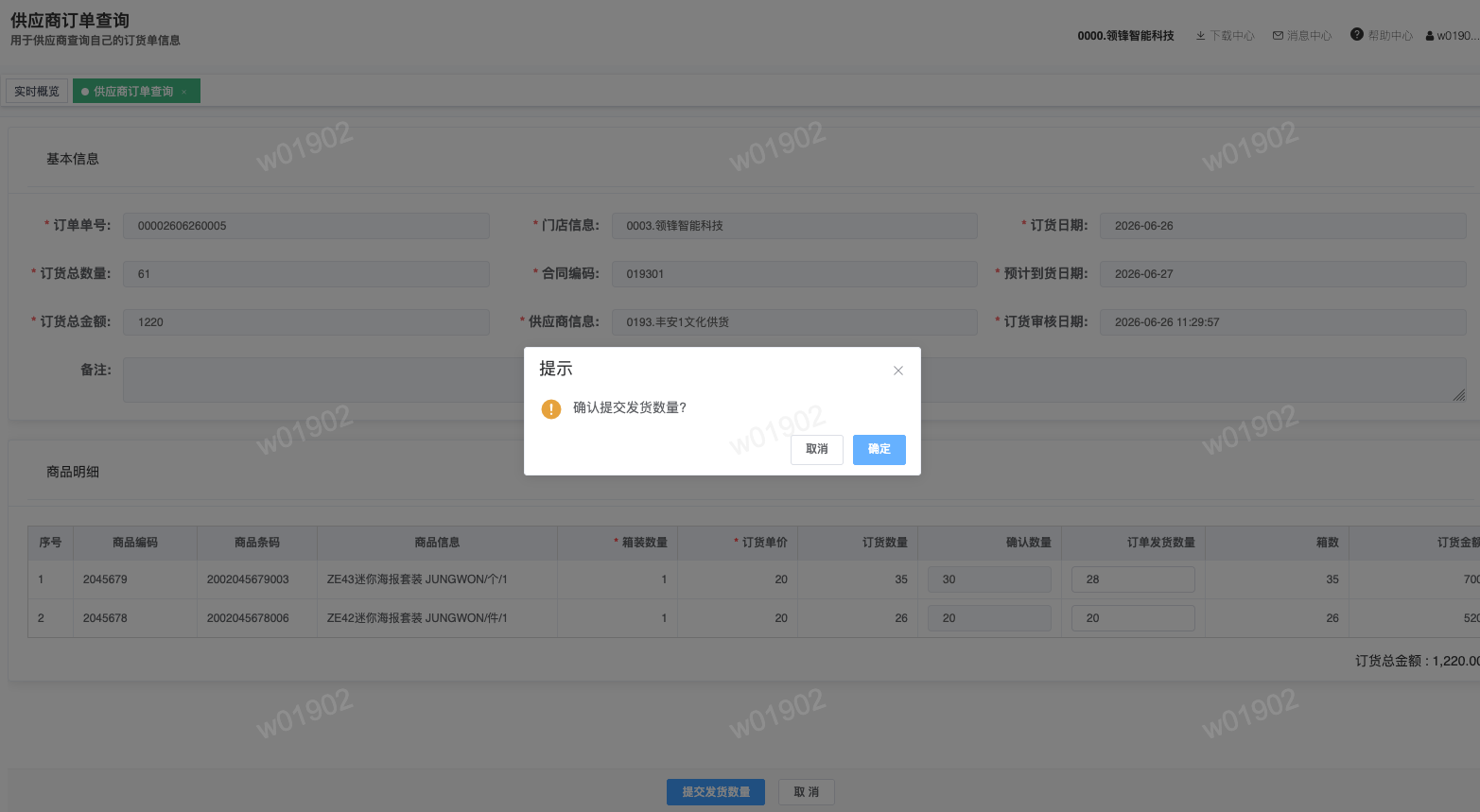Close the 供应商订单查询 tab

tap(184, 92)
